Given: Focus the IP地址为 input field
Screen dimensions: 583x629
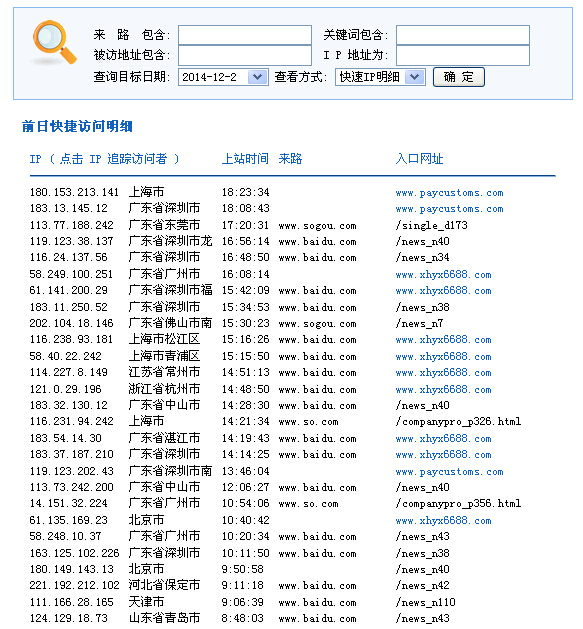Looking at the screenshot, I should 463,55.
